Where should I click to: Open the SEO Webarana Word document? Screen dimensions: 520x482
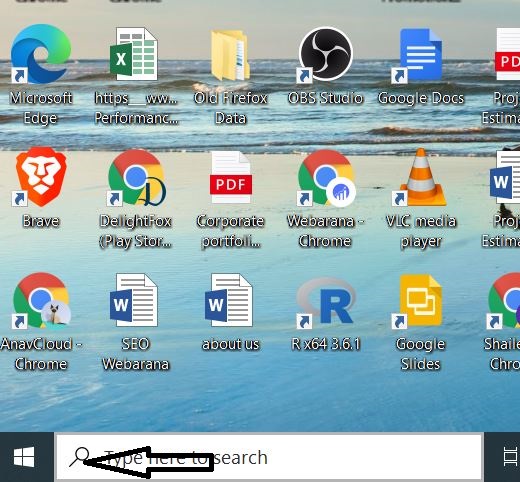pos(134,300)
